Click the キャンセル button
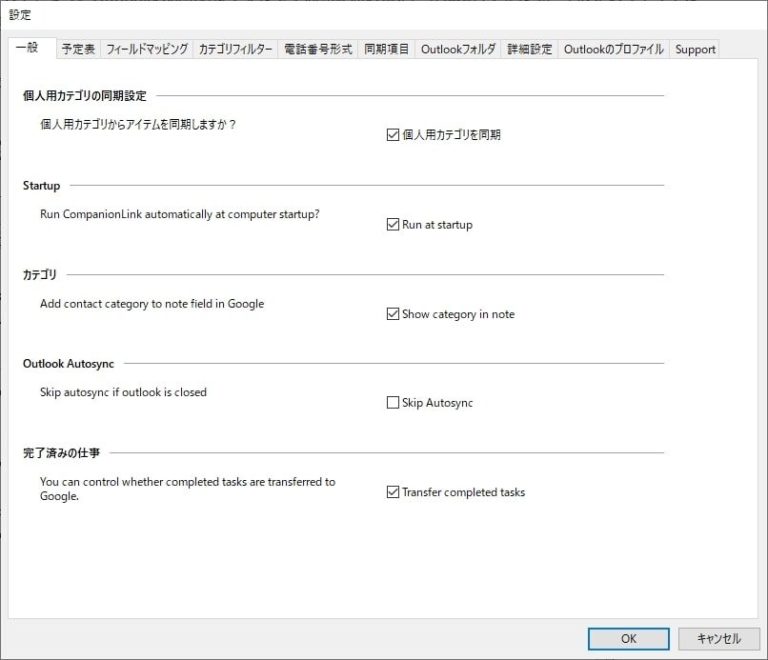 pyautogui.click(x=719, y=639)
